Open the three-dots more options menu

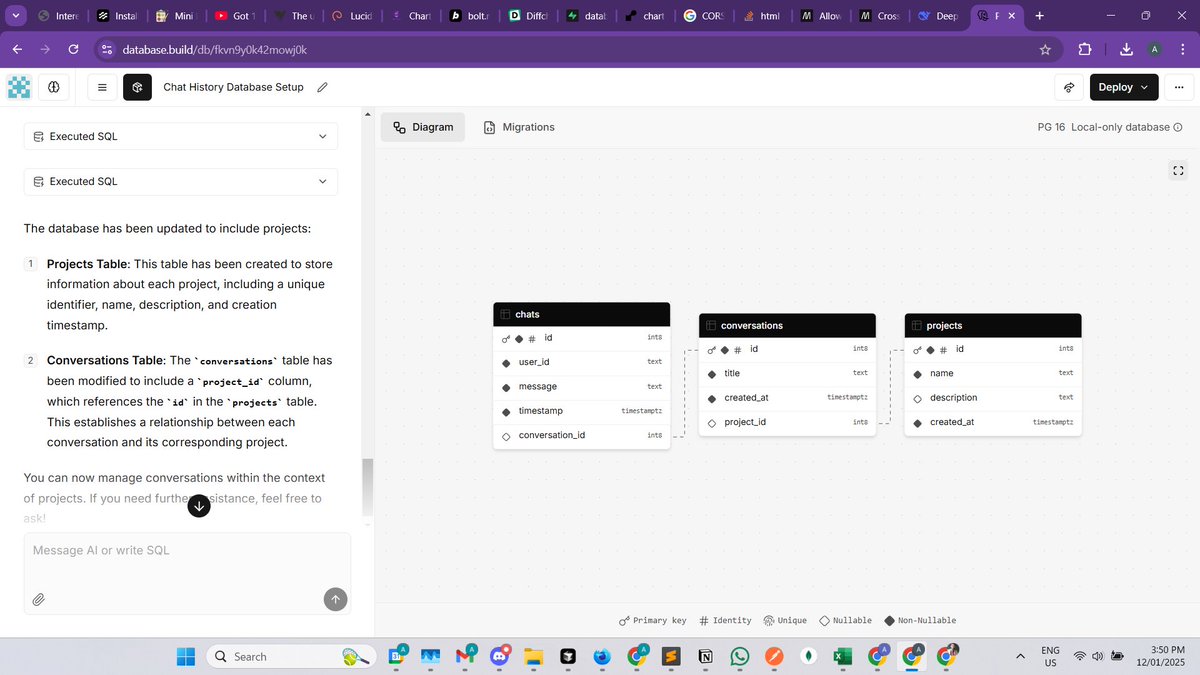click(x=1178, y=87)
